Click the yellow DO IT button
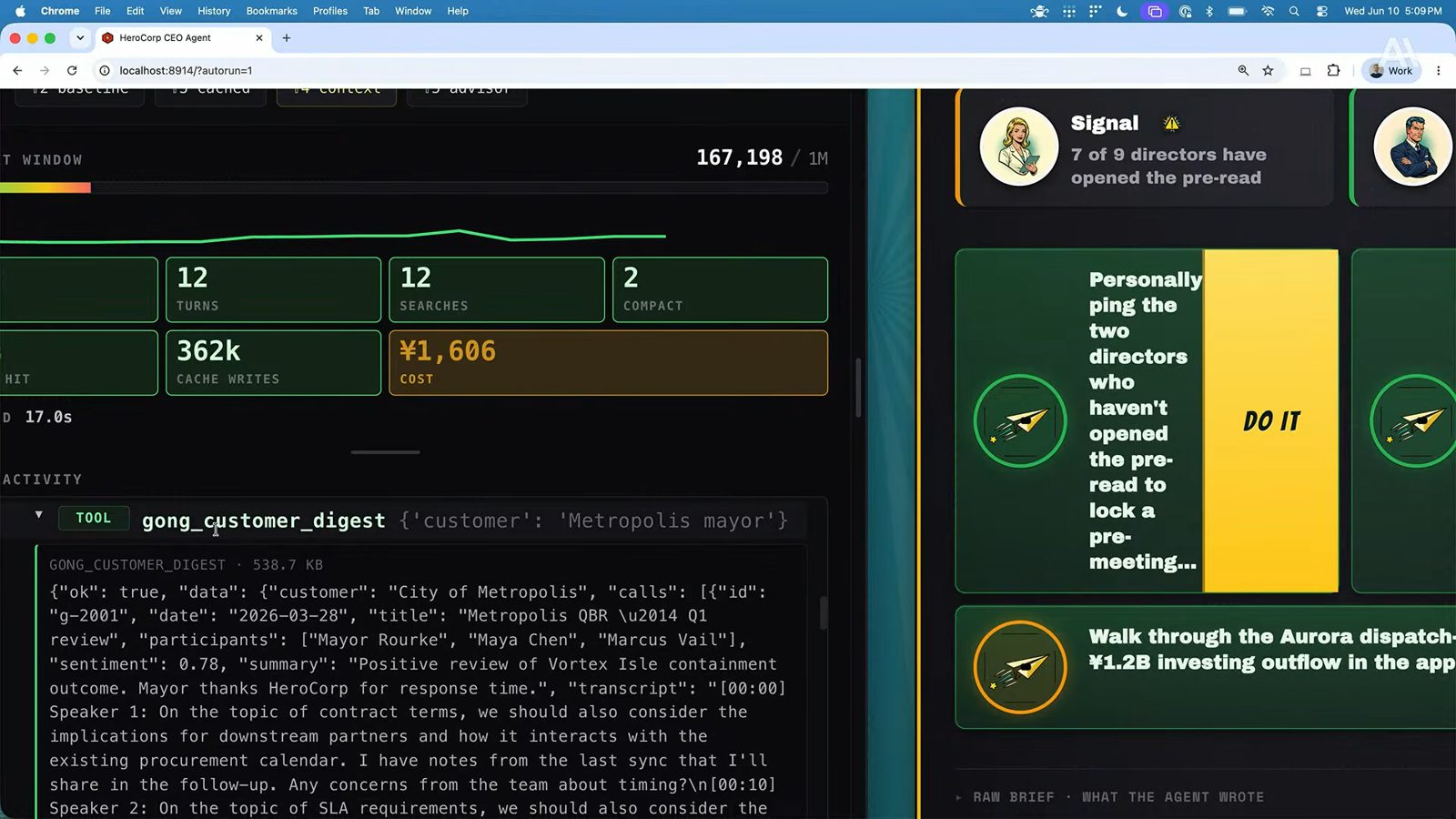Viewport: 1456px width, 819px height. point(1271,421)
